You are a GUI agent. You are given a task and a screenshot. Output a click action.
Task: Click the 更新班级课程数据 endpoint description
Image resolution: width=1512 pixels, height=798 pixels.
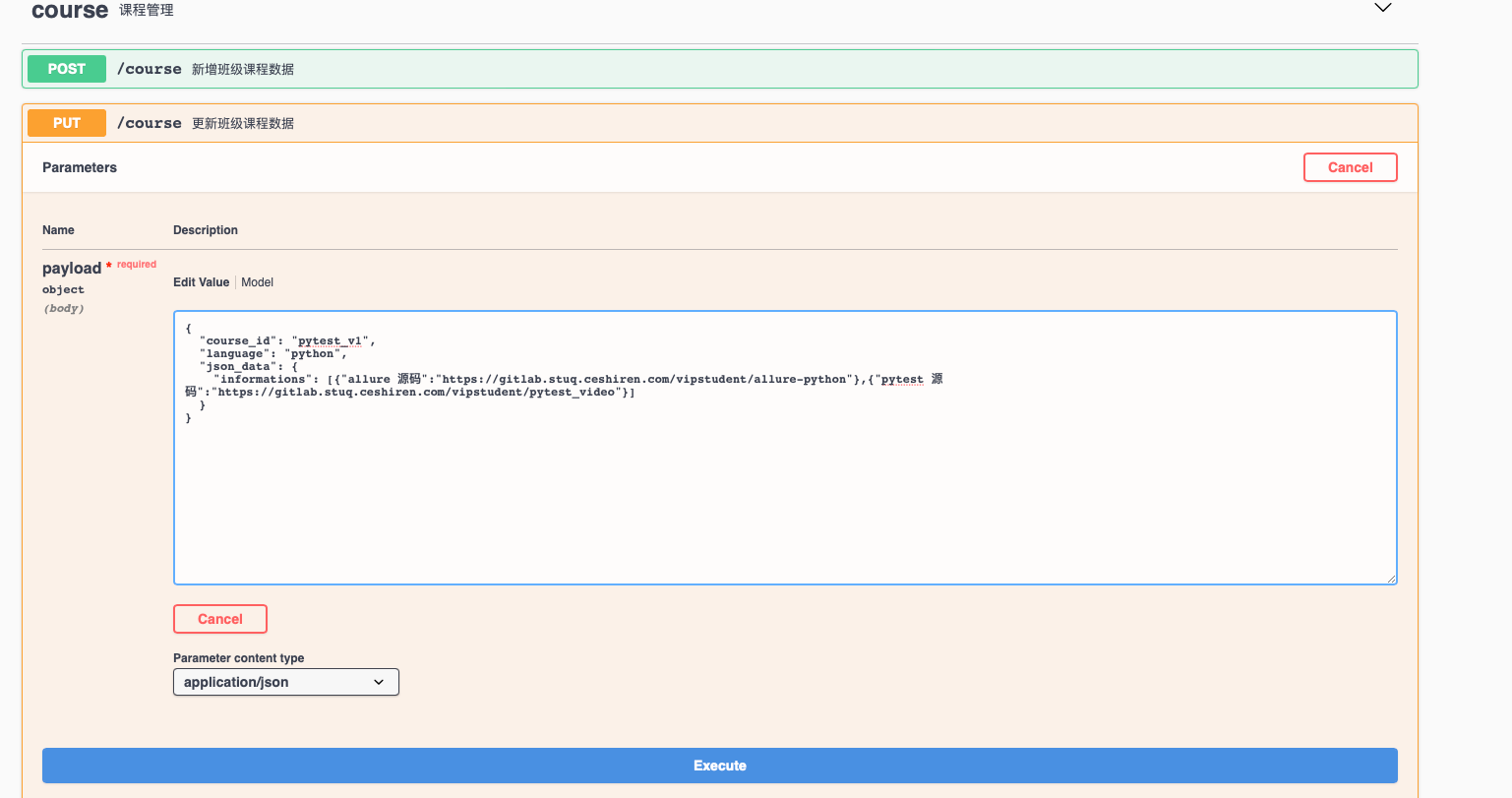243,123
